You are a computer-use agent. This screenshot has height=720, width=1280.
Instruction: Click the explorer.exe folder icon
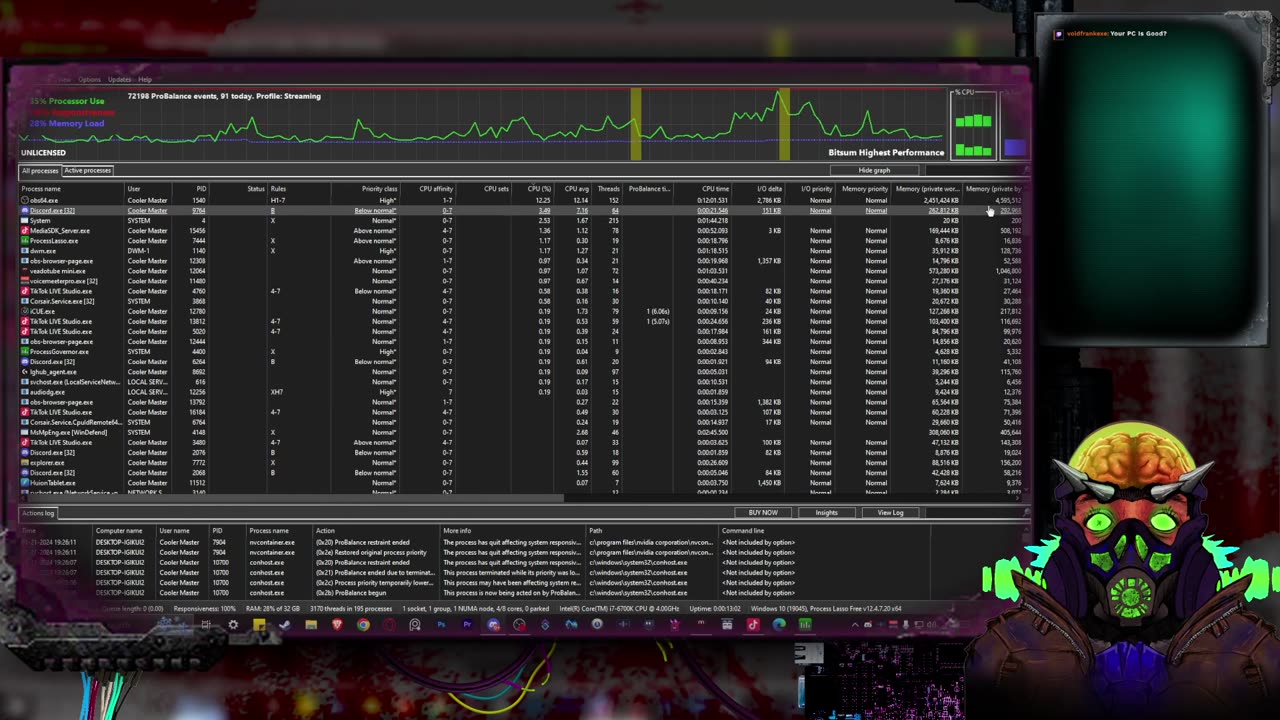tap(25, 462)
